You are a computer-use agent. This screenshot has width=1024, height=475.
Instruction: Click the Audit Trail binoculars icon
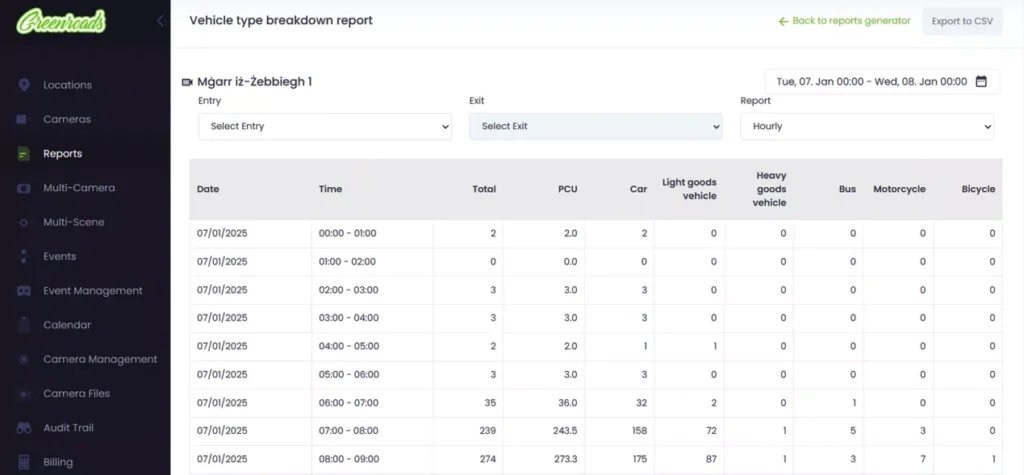pyautogui.click(x=23, y=428)
